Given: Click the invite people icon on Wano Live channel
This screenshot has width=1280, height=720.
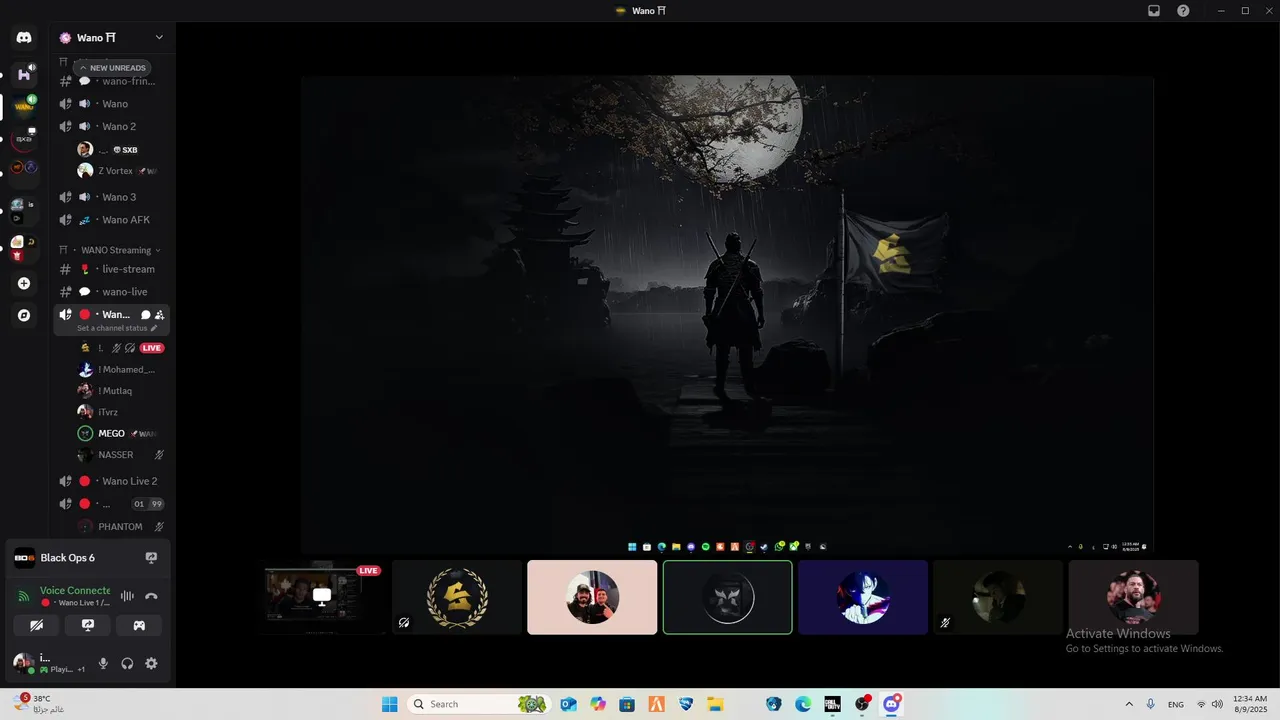Looking at the screenshot, I should [x=159, y=315].
